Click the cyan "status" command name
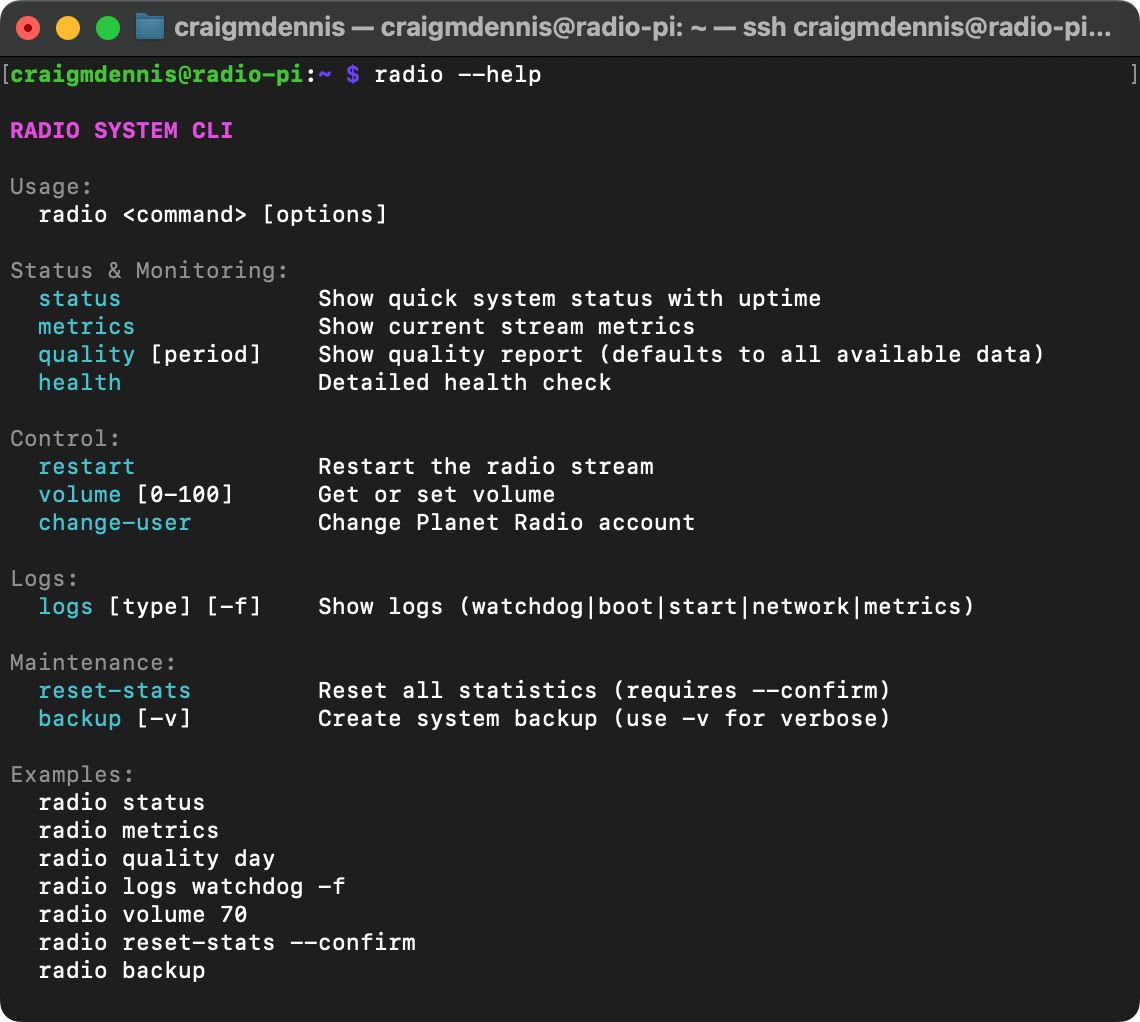This screenshot has height=1022, width=1140. (x=79, y=299)
